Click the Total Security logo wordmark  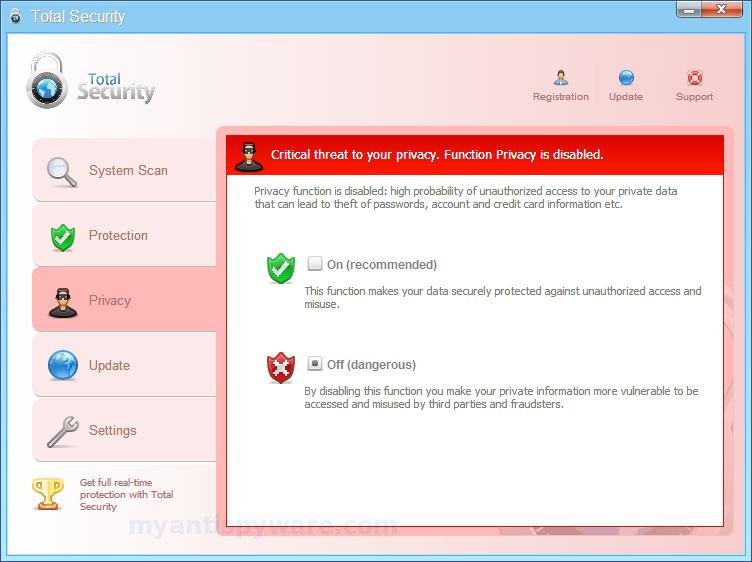tap(116, 87)
